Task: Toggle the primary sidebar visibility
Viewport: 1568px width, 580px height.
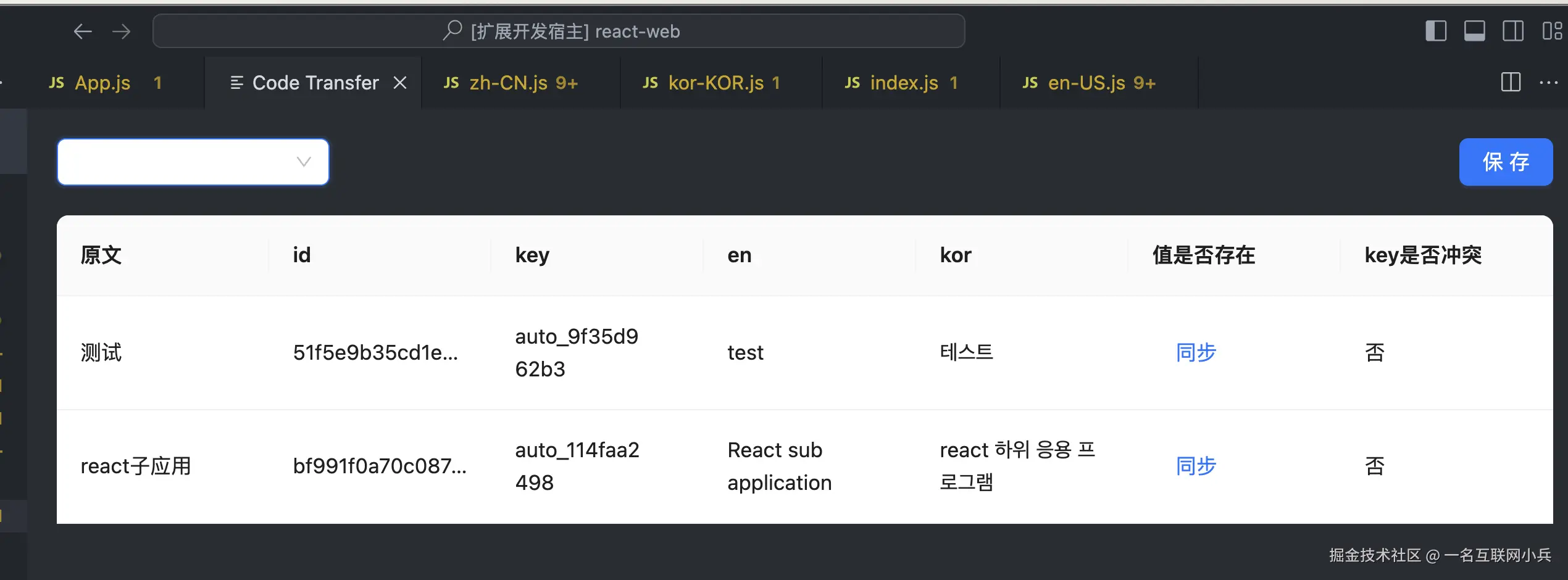Action: coord(1435,31)
